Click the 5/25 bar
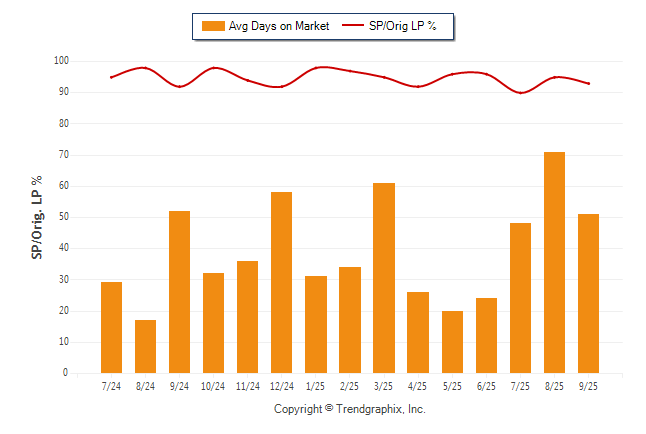The width and height of the screenshot is (646, 434). click(452, 342)
